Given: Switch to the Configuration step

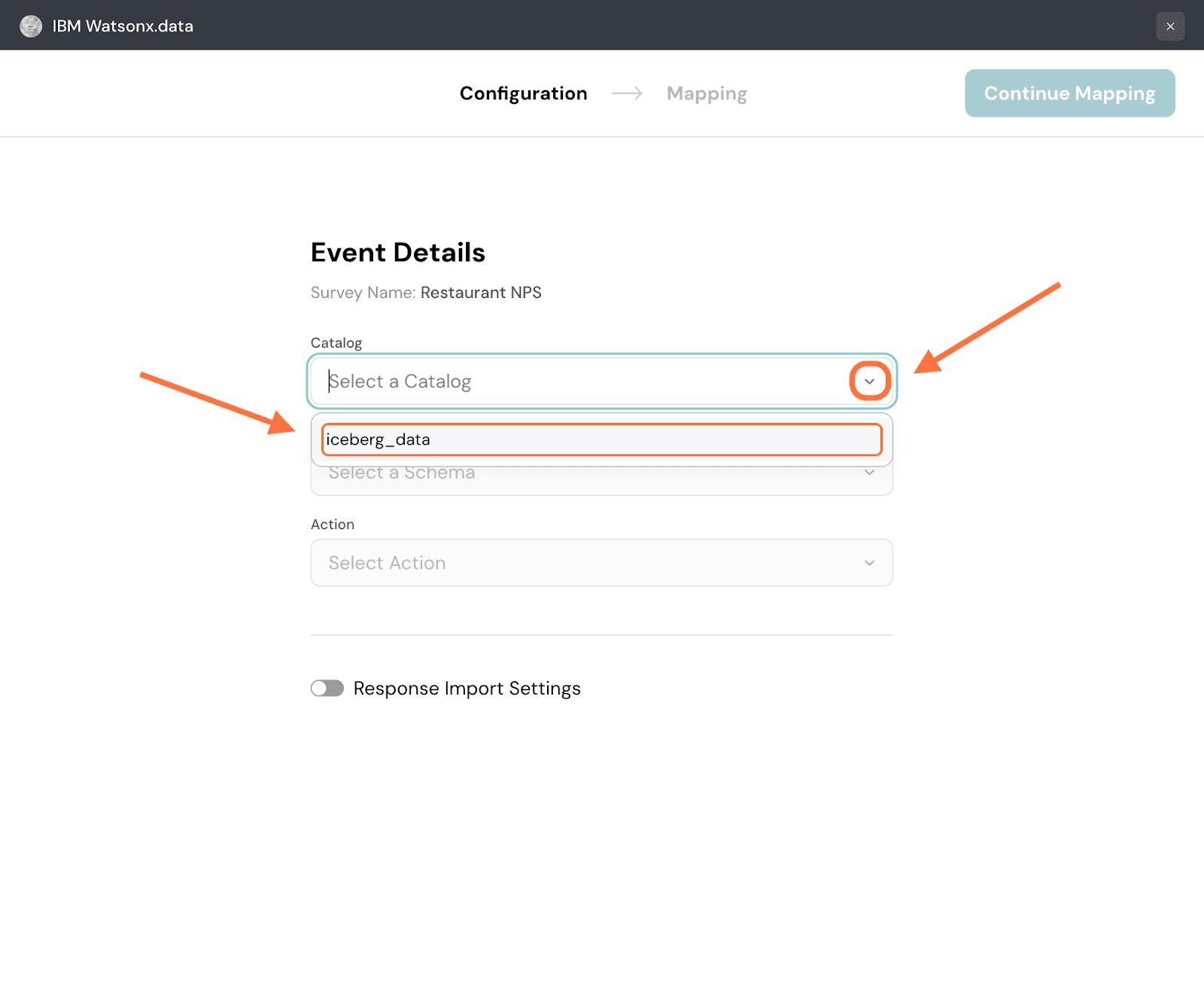Looking at the screenshot, I should 523,93.
